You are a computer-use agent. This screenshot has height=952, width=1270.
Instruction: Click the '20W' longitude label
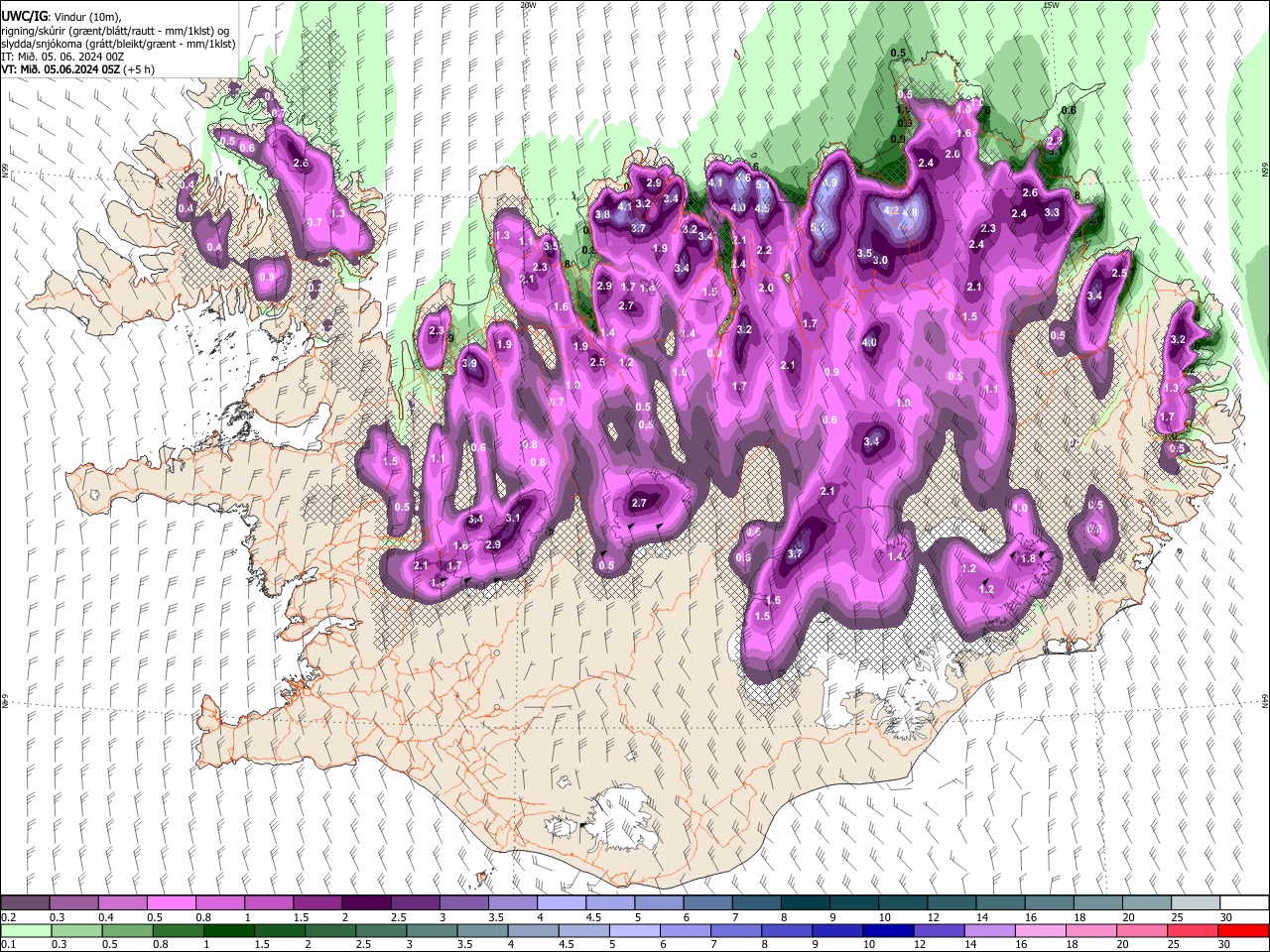[528, 5]
